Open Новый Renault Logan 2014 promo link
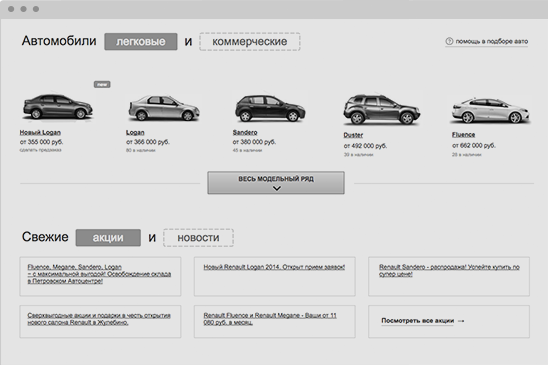This screenshot has height=365, width=548. tap(274, 267)
